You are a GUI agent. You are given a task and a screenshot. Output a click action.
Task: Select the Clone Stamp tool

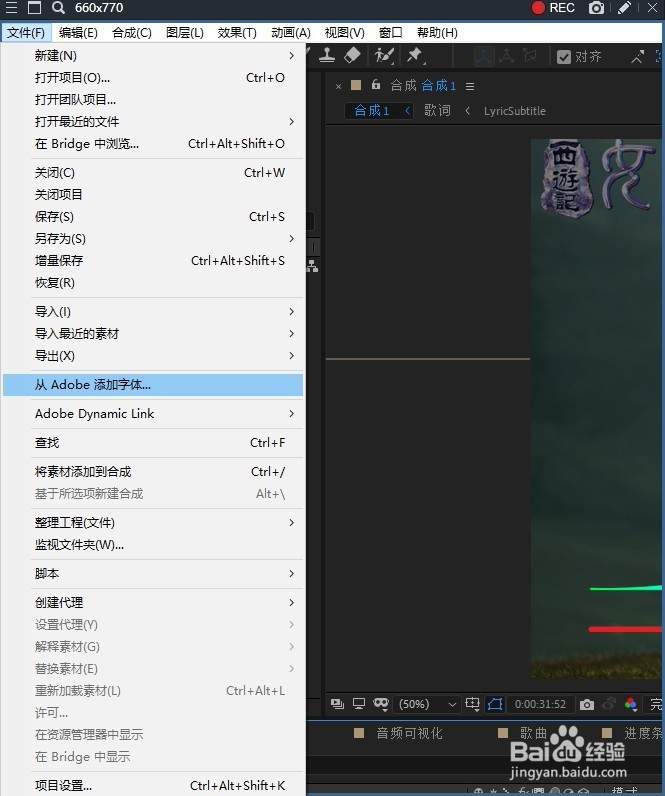coord(327,55)
